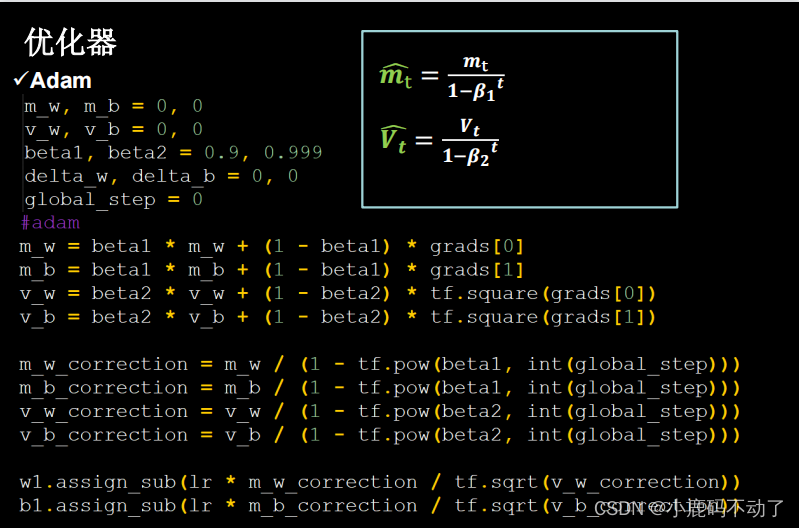Select the 'beta1, beta2 = 0.9, 0.999' line

coord(173,152)
